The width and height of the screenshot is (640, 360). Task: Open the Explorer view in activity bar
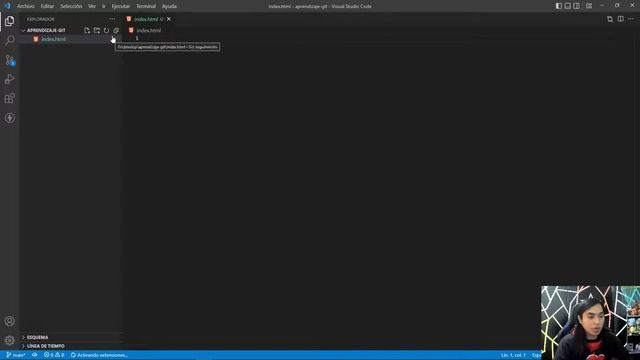(x=9, y=21)
